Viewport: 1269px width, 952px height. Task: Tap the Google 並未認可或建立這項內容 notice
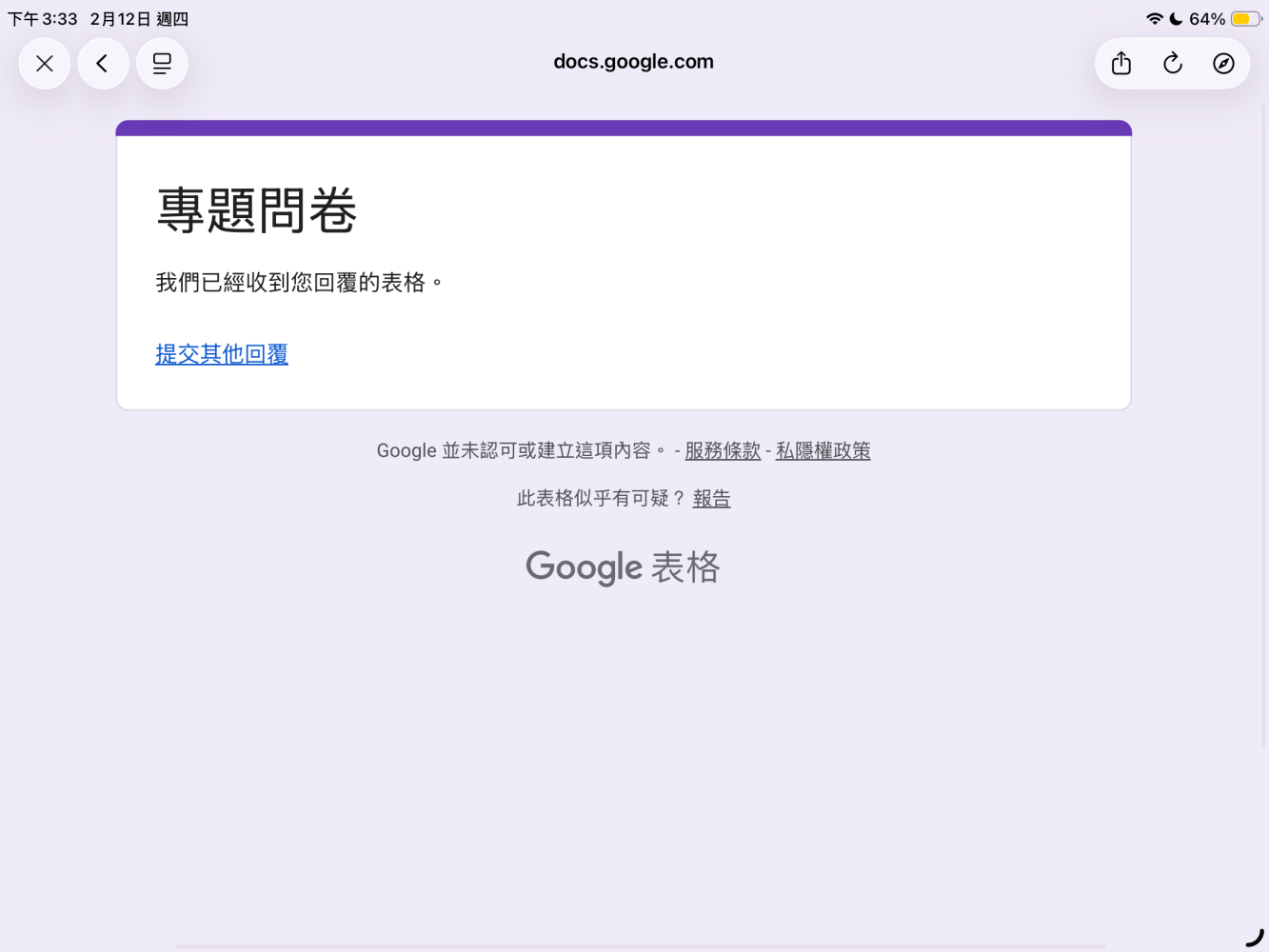(x=522, y=450)
